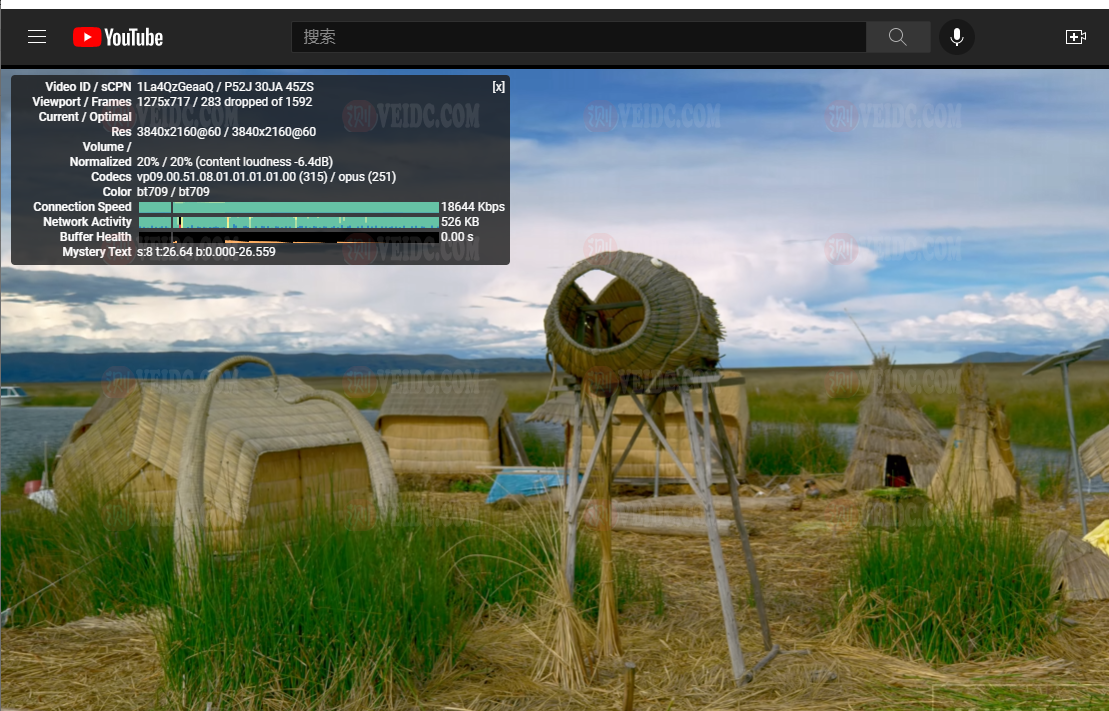Click the 18644 Kbps speed reading

click(473, 207)
